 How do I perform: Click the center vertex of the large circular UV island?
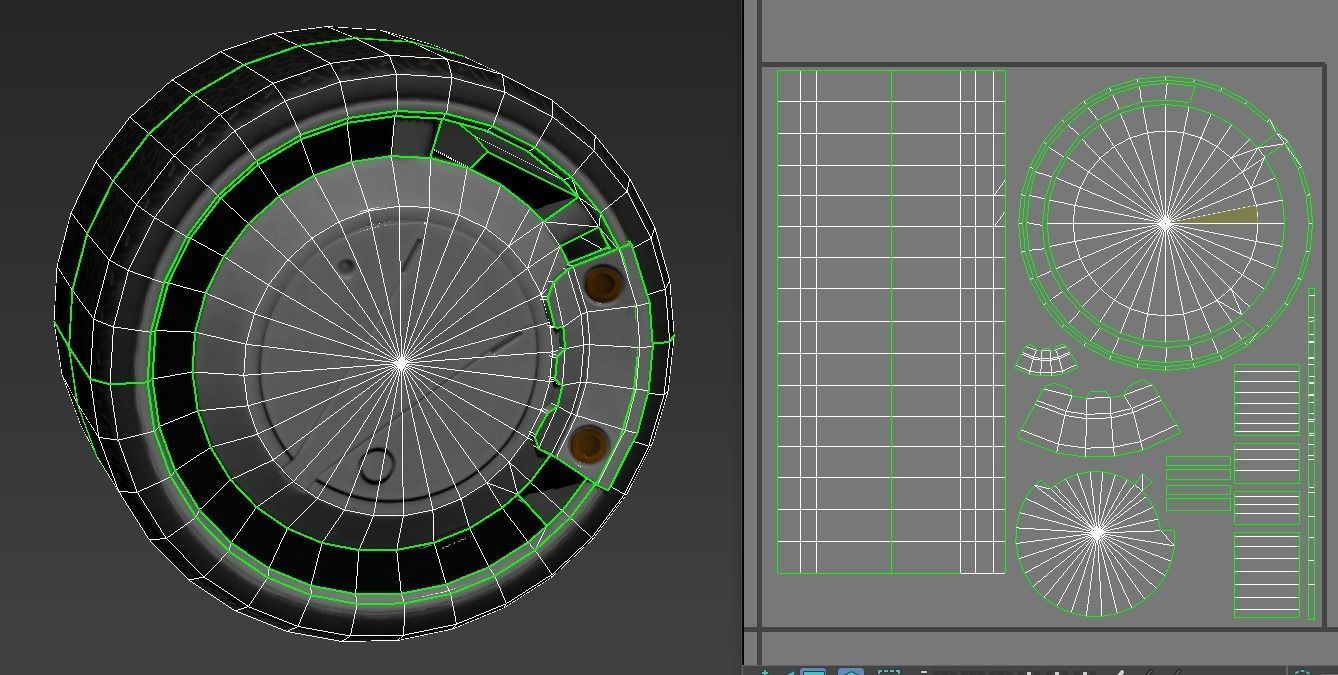[x=1165, y=224]
